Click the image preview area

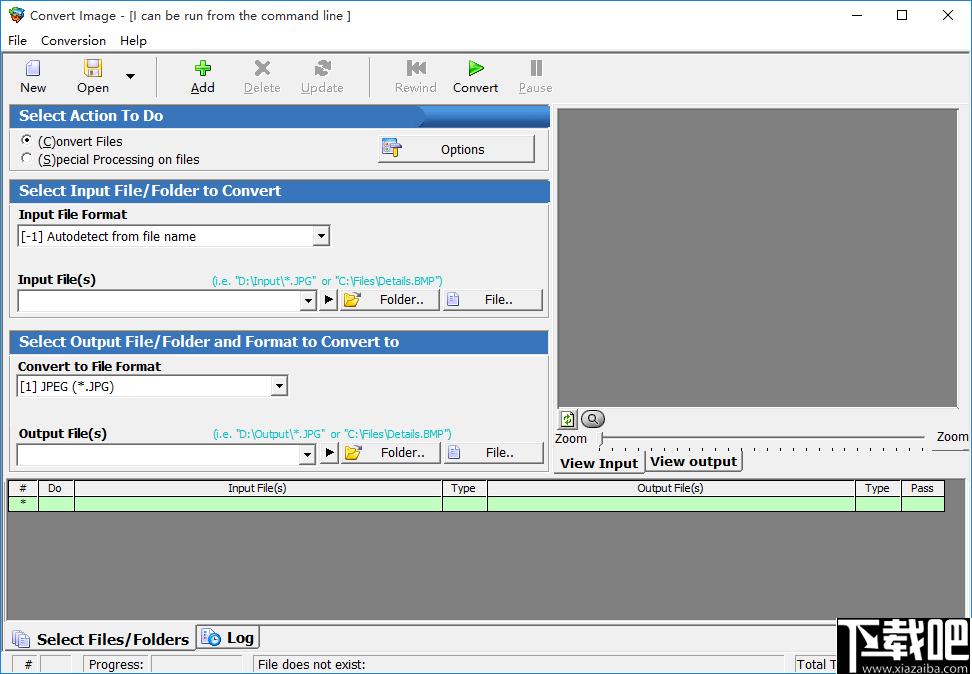click(x=758, y=258)
